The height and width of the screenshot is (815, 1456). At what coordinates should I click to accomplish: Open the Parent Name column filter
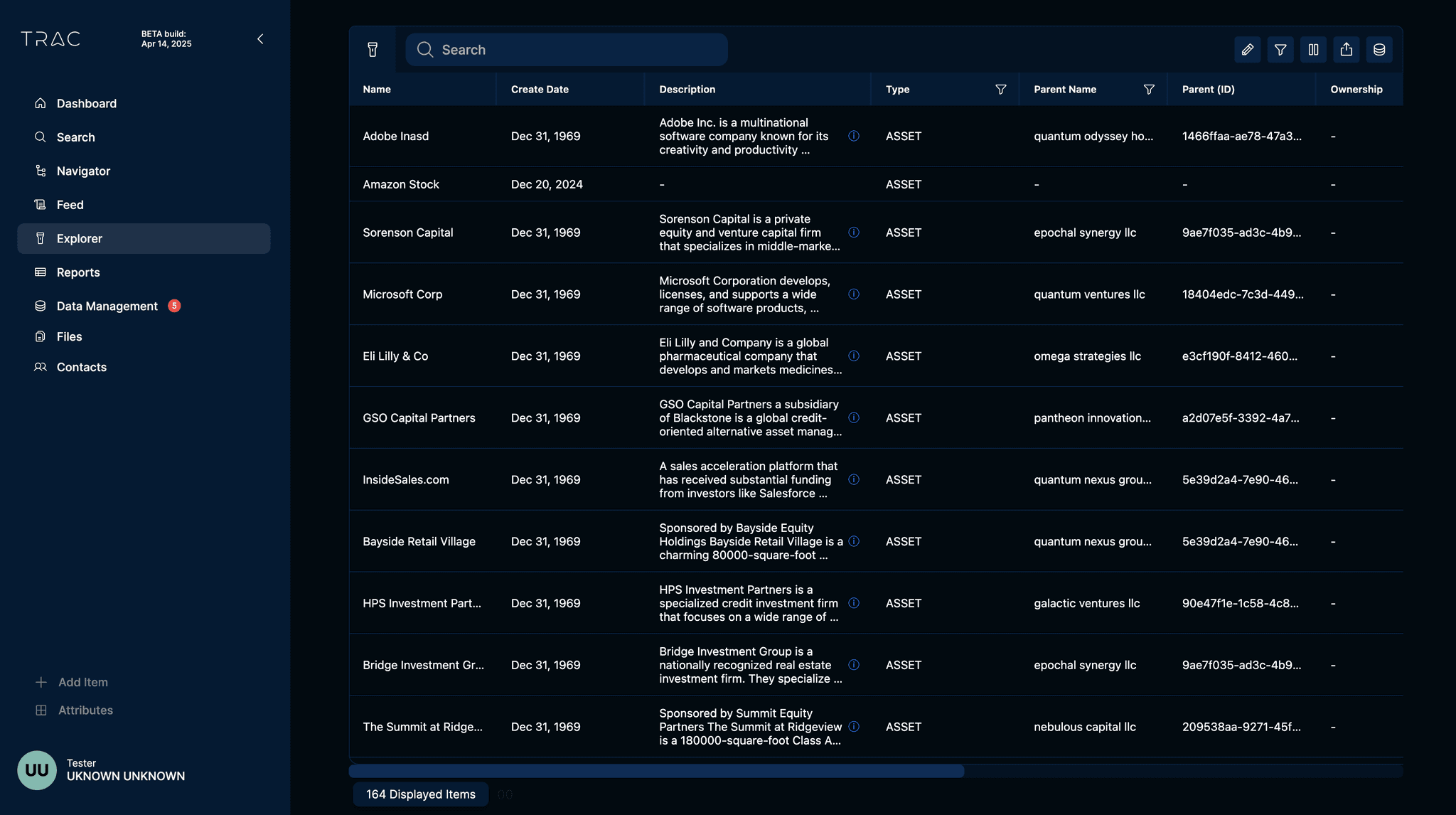pos(1149,90)
